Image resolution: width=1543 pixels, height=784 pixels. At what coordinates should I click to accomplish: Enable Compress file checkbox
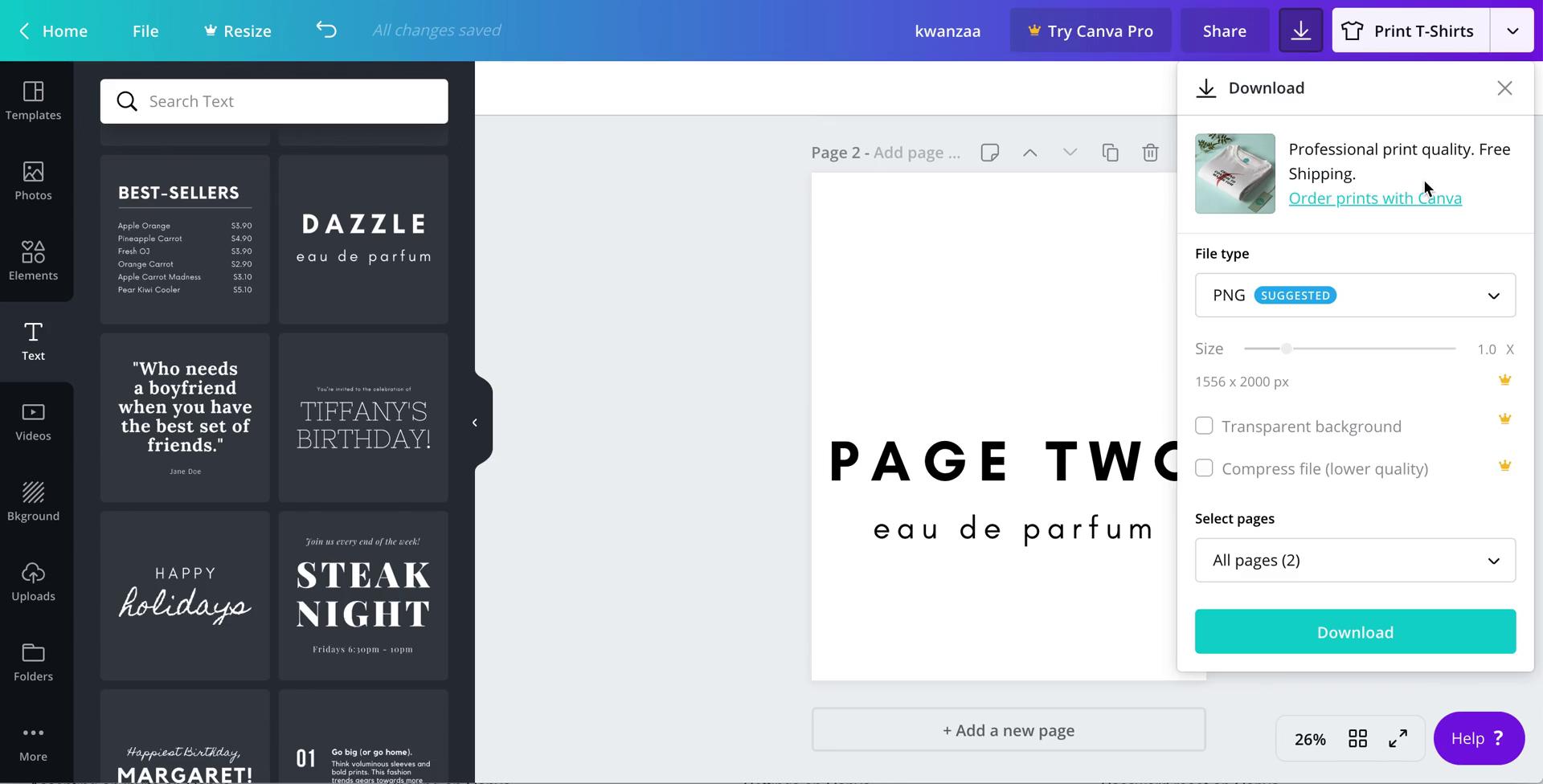pyautogui.click(x=1204, y=468)
